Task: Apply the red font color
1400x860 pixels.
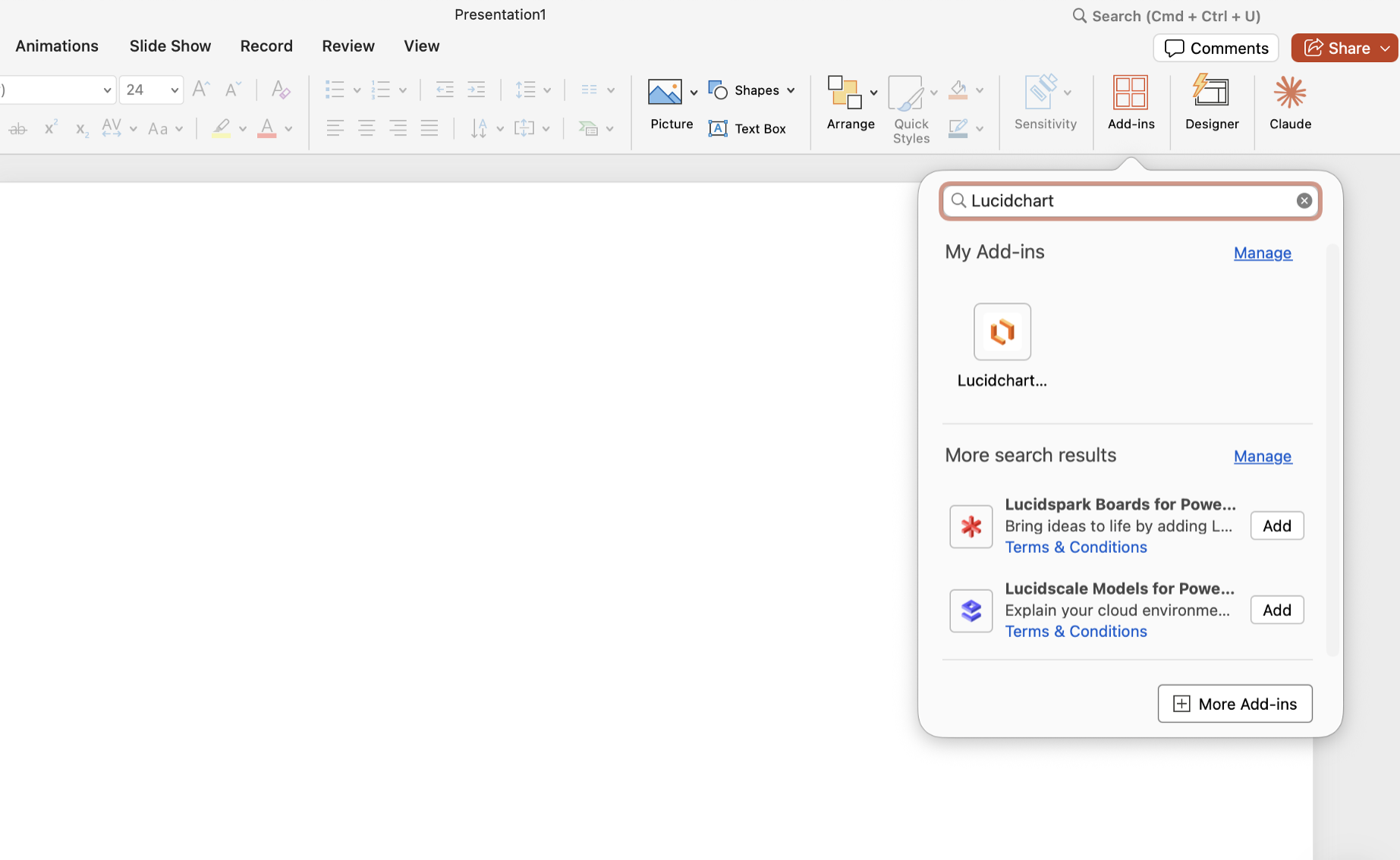Action: pyautogui.click(x=266, y=128)
